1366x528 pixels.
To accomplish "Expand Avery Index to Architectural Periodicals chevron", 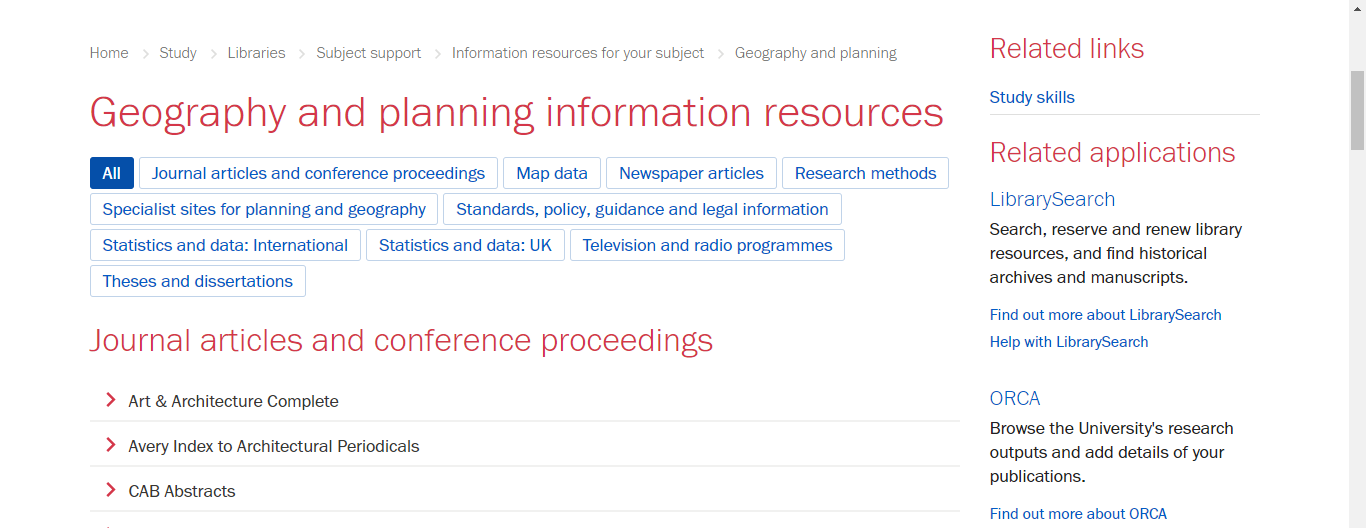I will [x=110, y=445].
